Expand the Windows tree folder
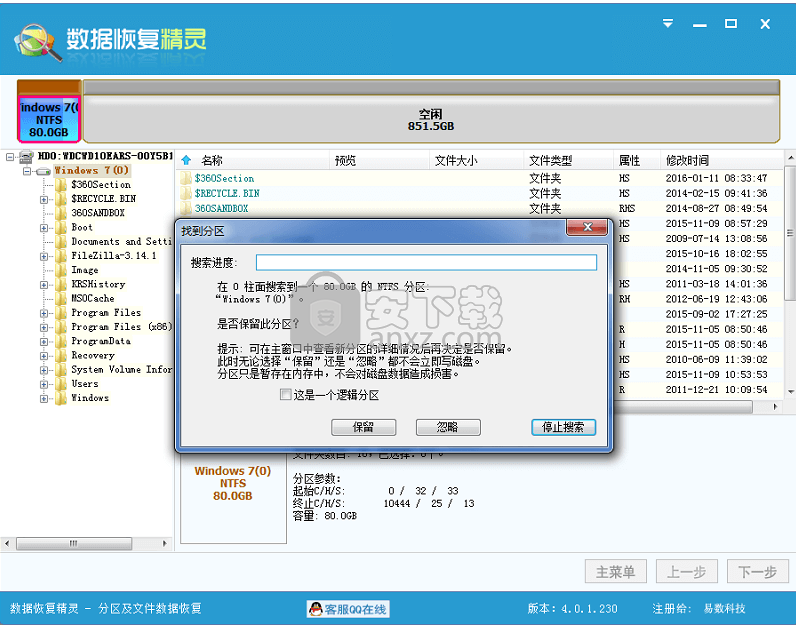Screen dimensions: 796x626 point(44,399)
